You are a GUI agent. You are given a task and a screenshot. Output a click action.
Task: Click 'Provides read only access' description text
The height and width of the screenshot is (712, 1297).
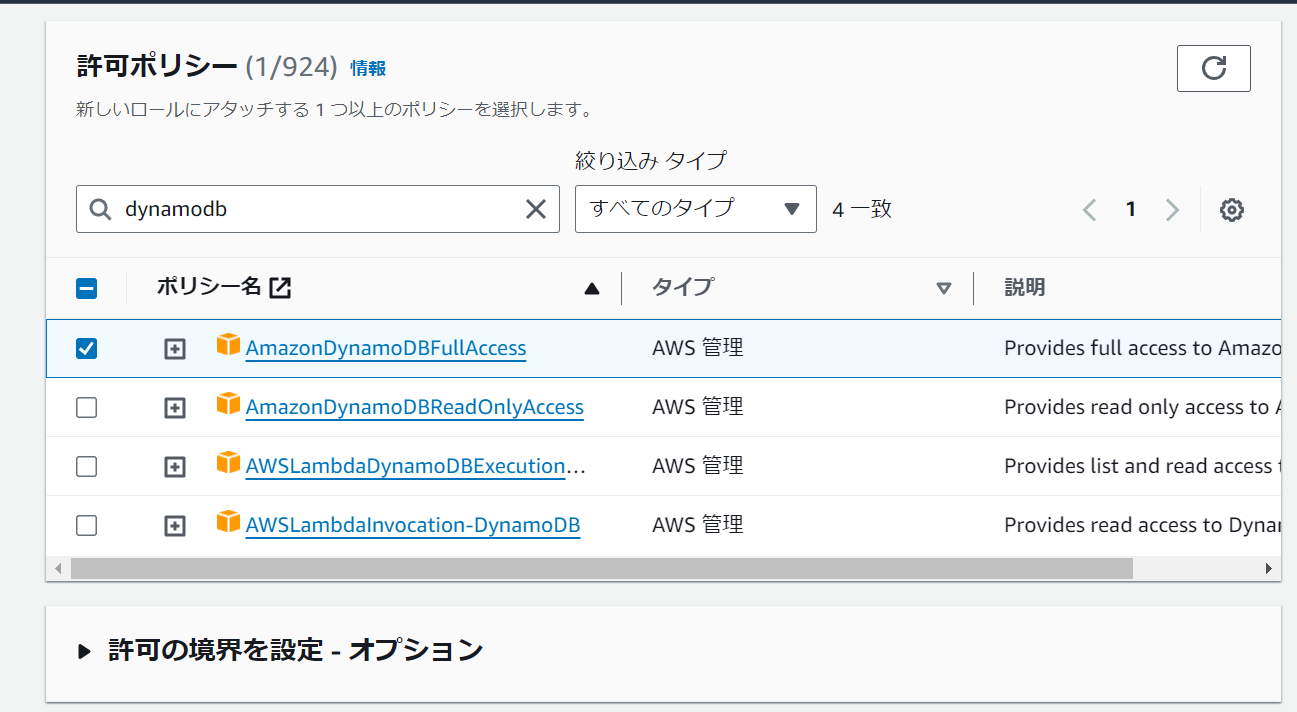[x=1142, y=407]
